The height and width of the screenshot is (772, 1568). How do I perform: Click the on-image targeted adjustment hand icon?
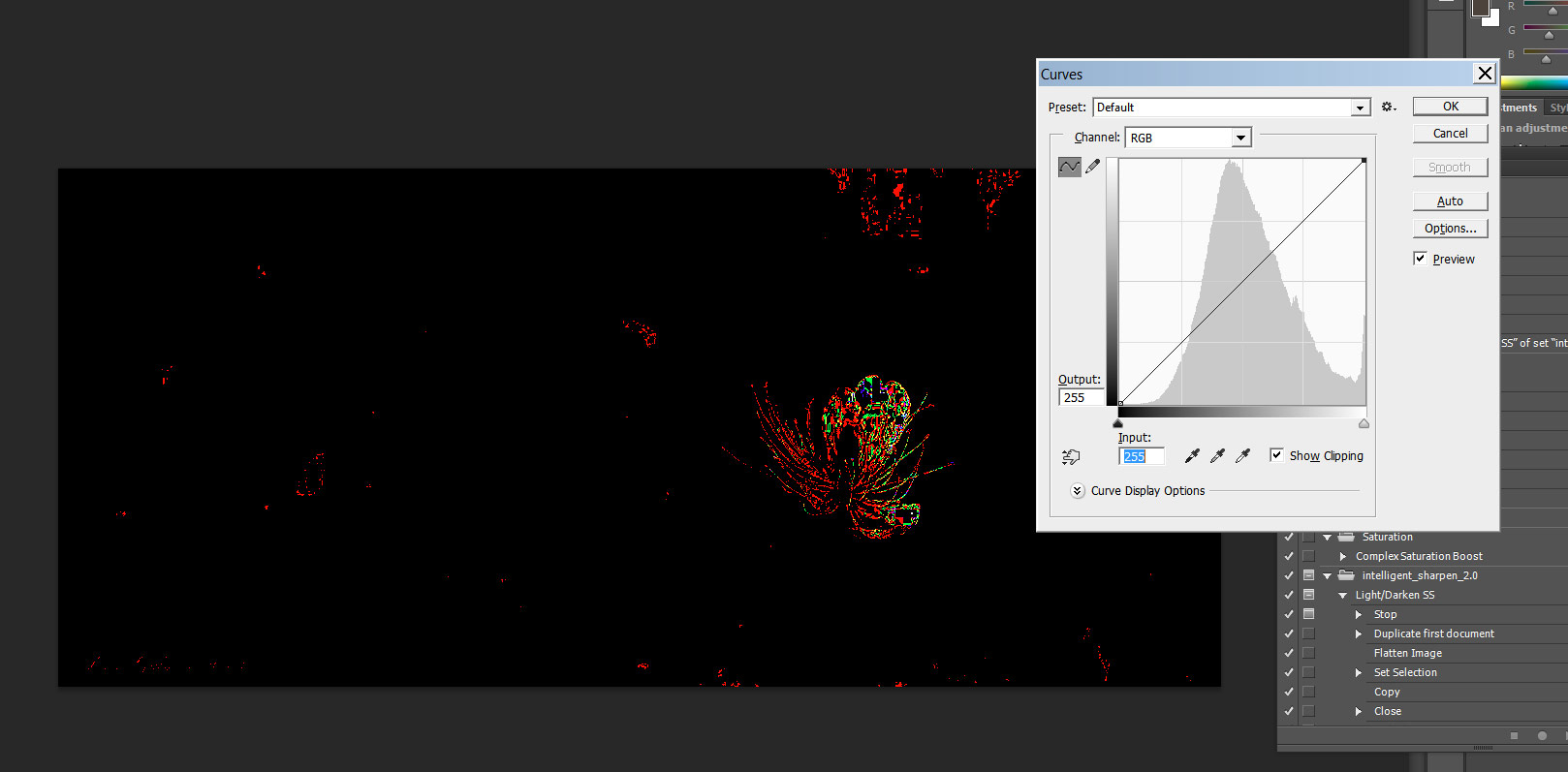tap(1071, 456)
